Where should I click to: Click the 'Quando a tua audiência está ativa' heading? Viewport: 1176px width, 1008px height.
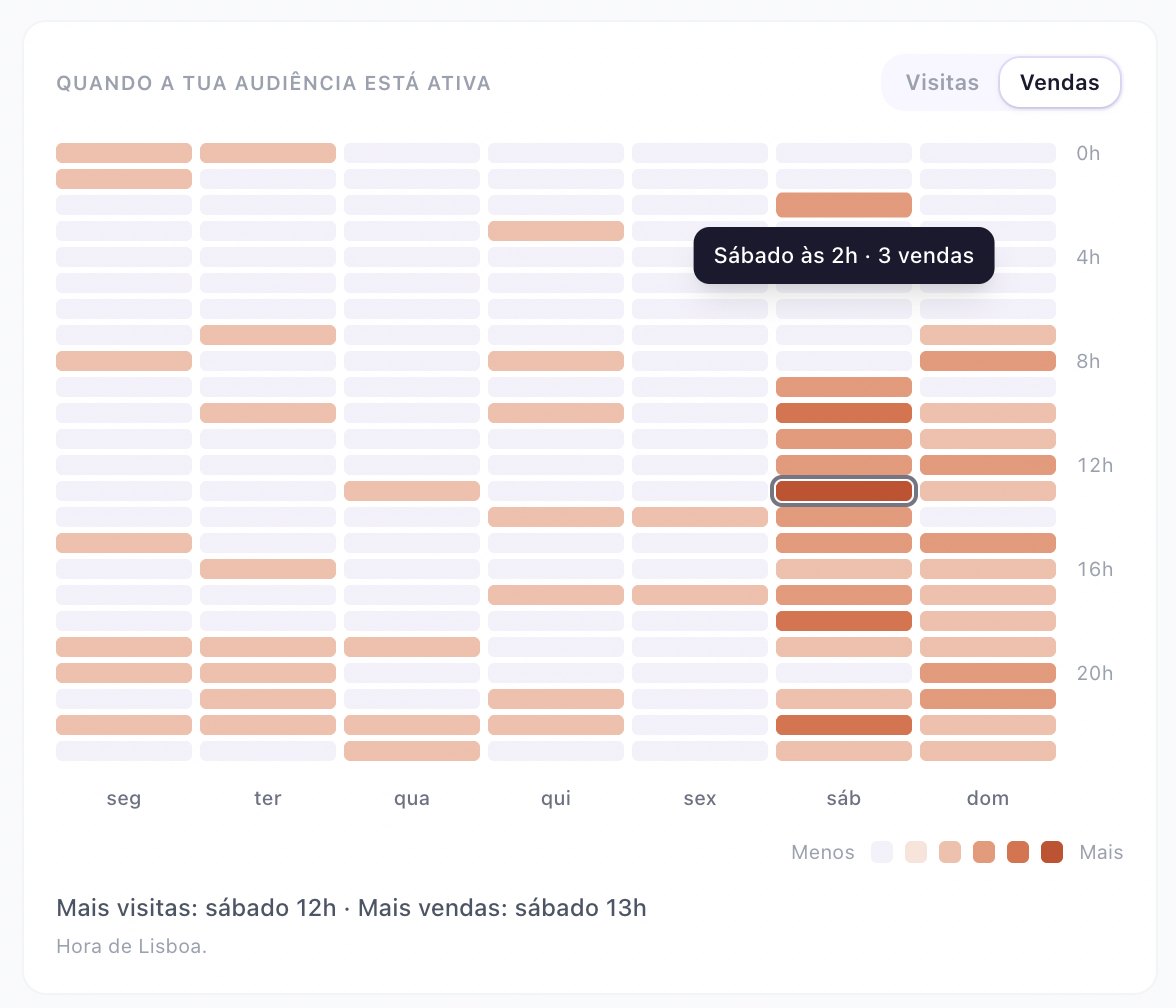pos(274,82)
